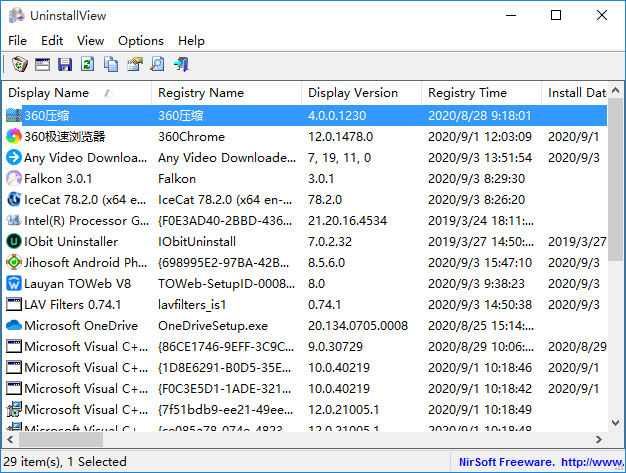
Task: Click the Save floppy disk toolbar icon
Action: 65,65
